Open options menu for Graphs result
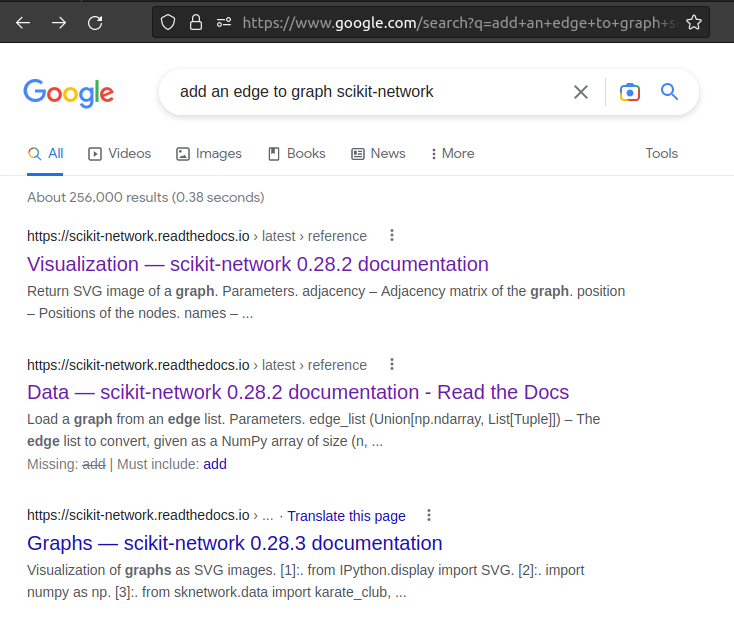 click(429, 515)
